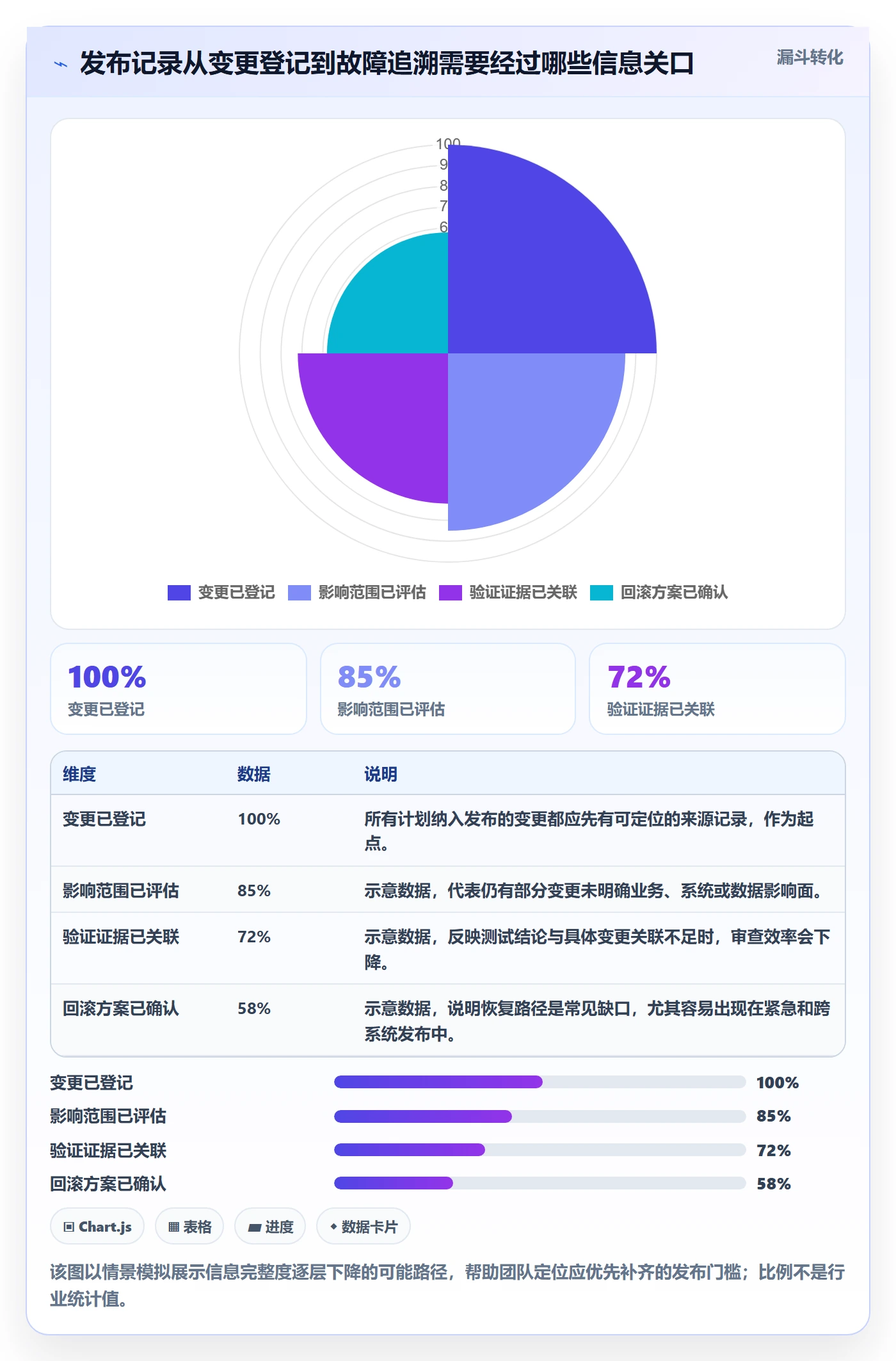Screen dimensions: 896x1361
Task: Click the table description mentioning 审查效率会下降
Action: tap(597, 949)
